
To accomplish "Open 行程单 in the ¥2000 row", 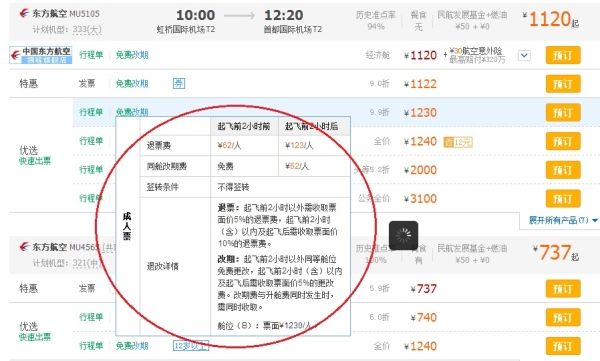I will coord(91,170).
